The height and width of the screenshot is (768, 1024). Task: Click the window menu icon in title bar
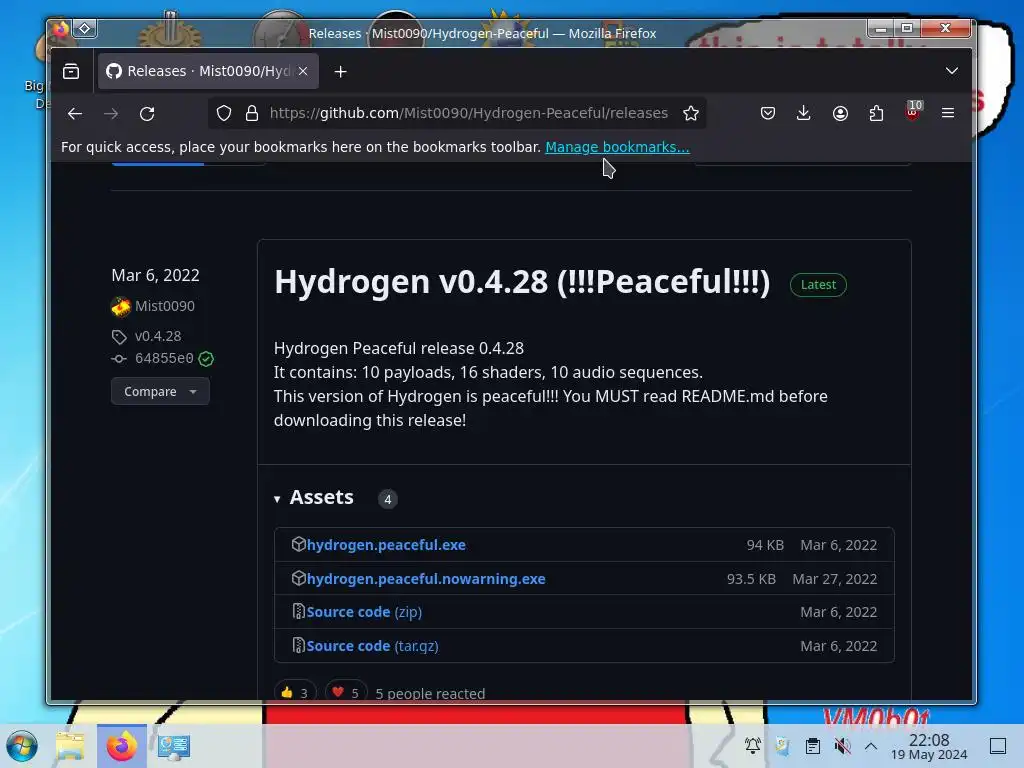pyautogui.click(x=60, y=29)
